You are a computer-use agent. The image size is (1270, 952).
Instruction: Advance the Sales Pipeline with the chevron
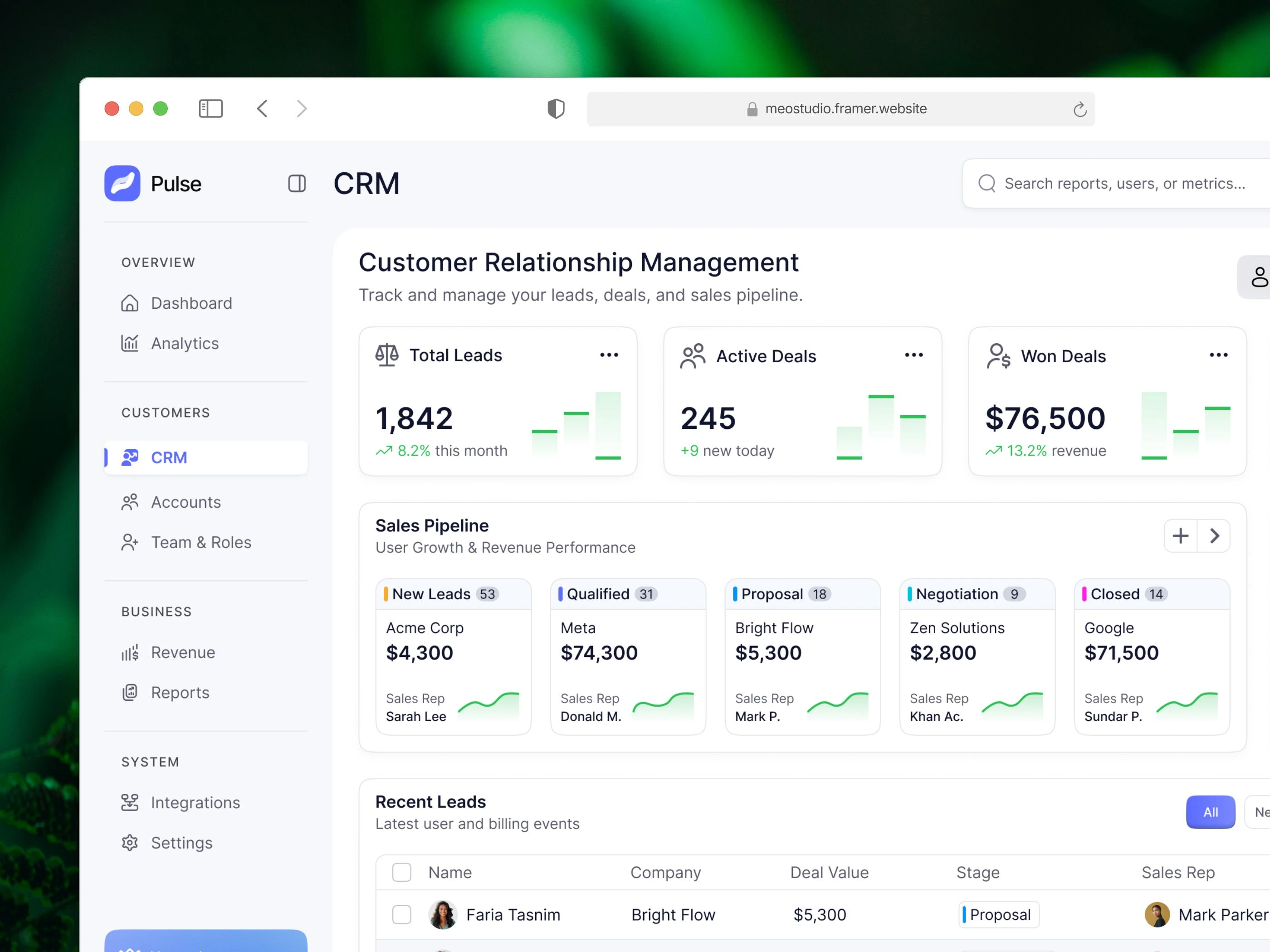point(1214,536)
